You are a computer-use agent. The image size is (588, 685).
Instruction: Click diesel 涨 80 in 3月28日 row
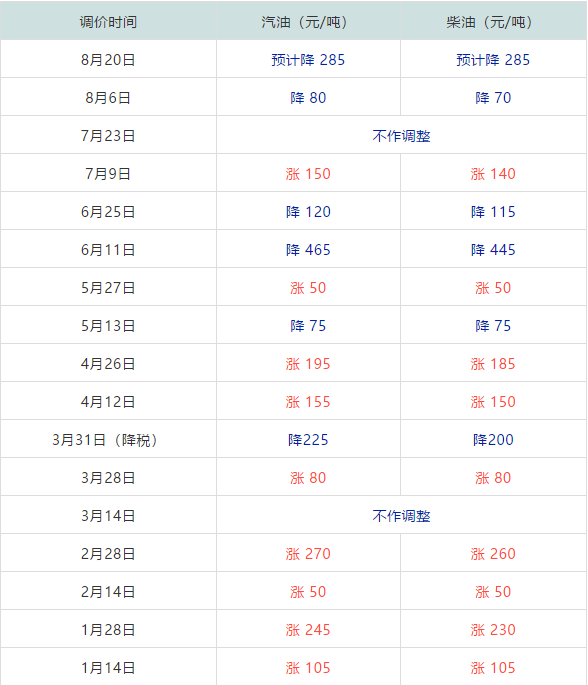[493, 478]
